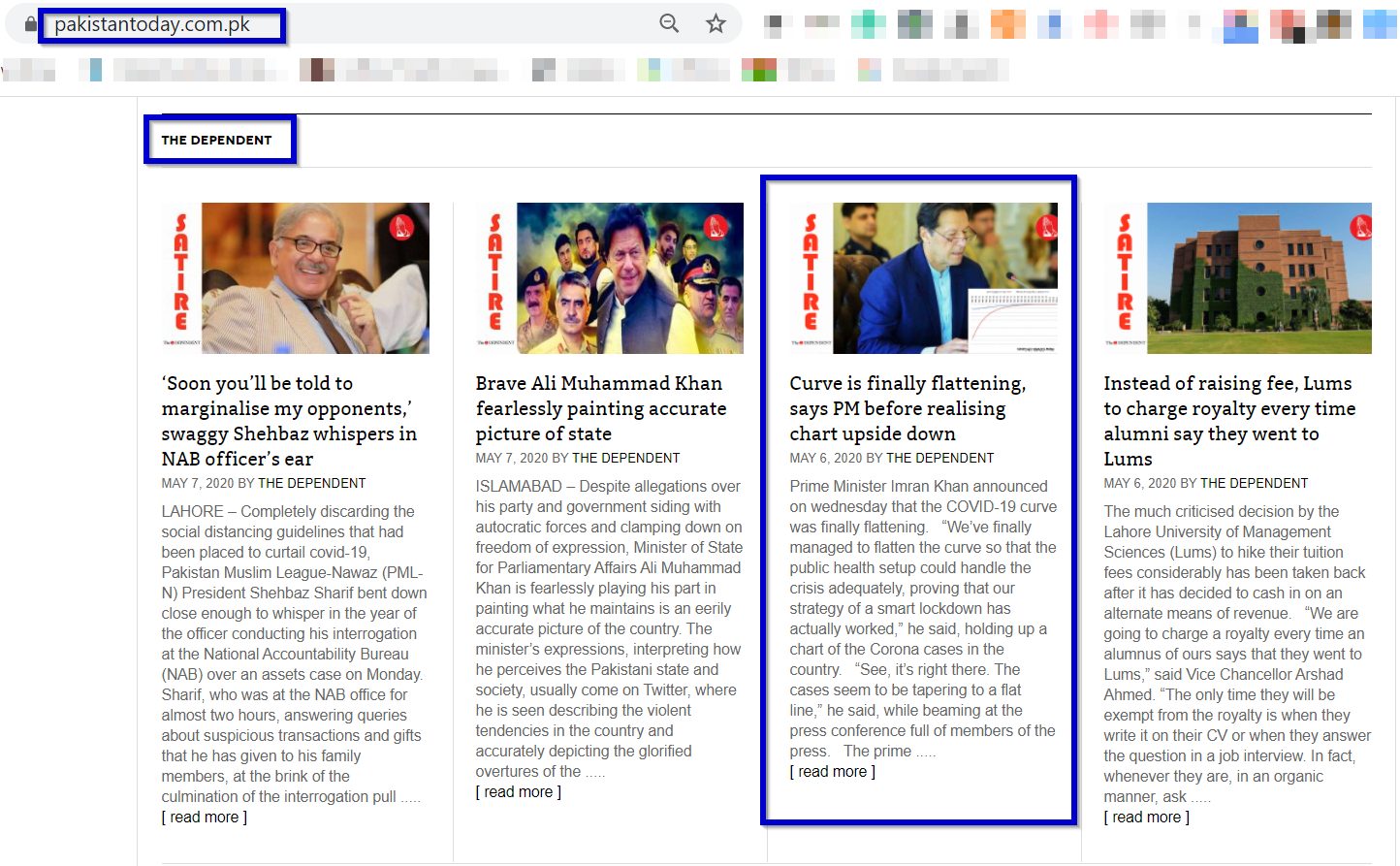Click the excerpt starting 'ISLAMABAD – Despite allegations'
The image size is (1400, 866).
[609, 628]
